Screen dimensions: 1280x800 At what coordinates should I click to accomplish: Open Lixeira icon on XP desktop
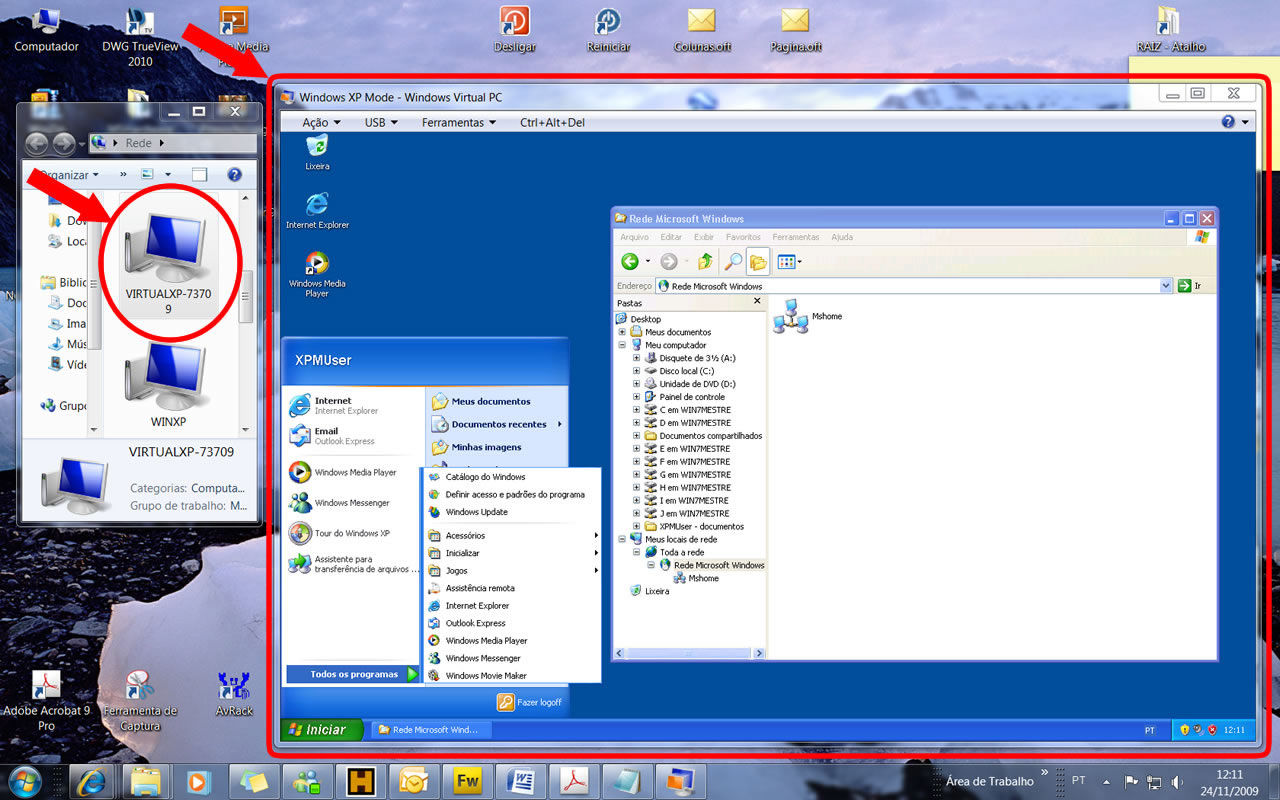pyautogui.click(x=317, y=150)
